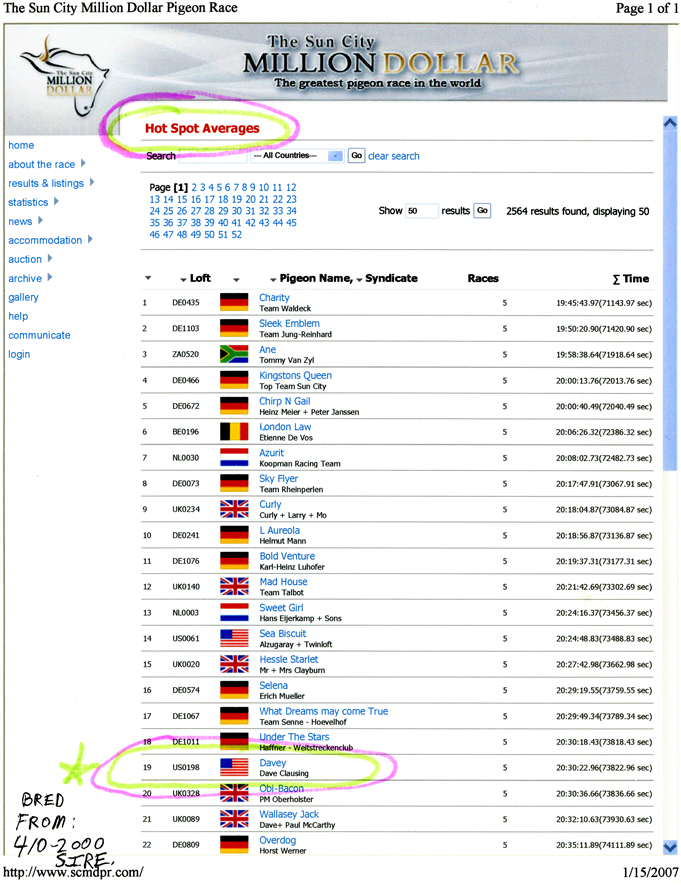Click the Show results number field

pyautogui.click(x=421, y=211)
